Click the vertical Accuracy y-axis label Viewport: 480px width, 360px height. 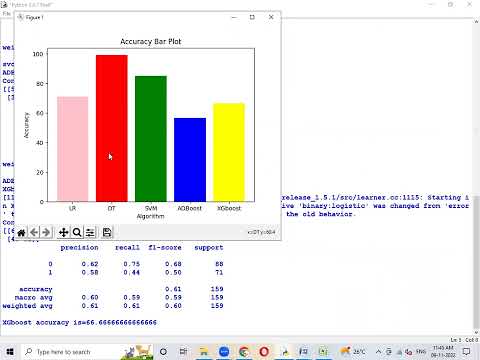27,125
